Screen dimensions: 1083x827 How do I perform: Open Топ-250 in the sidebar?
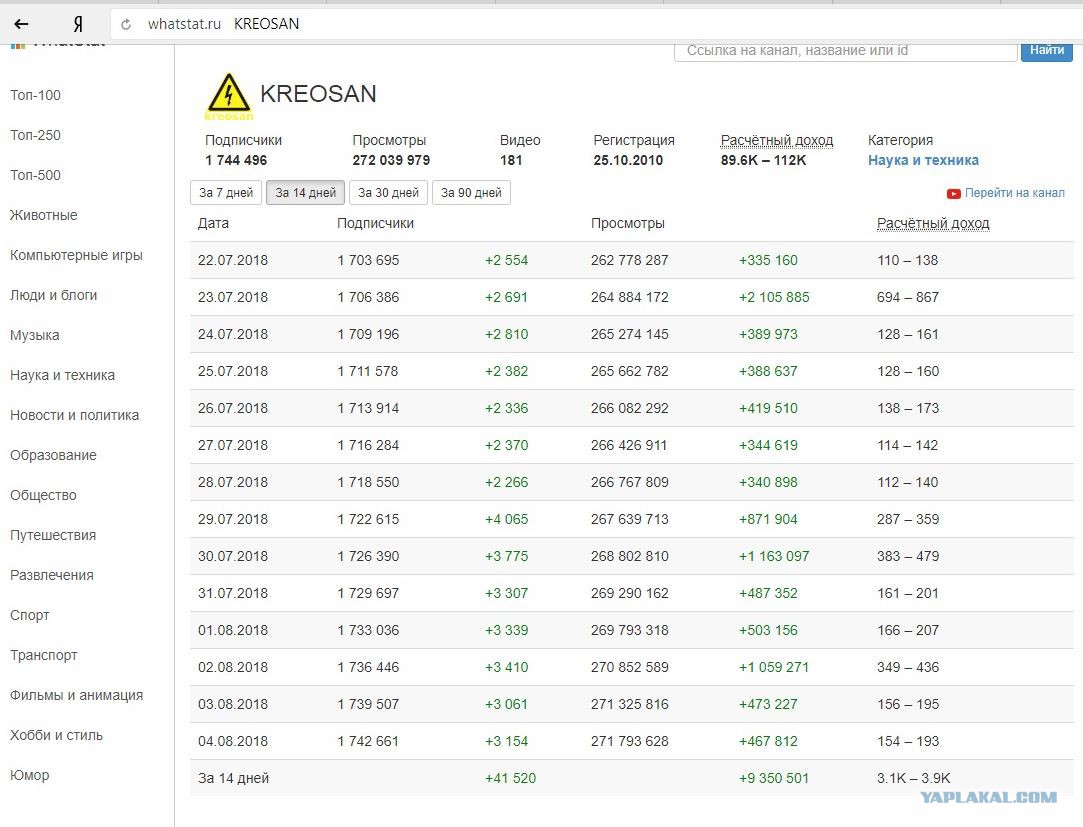click(x=35, y=135)
